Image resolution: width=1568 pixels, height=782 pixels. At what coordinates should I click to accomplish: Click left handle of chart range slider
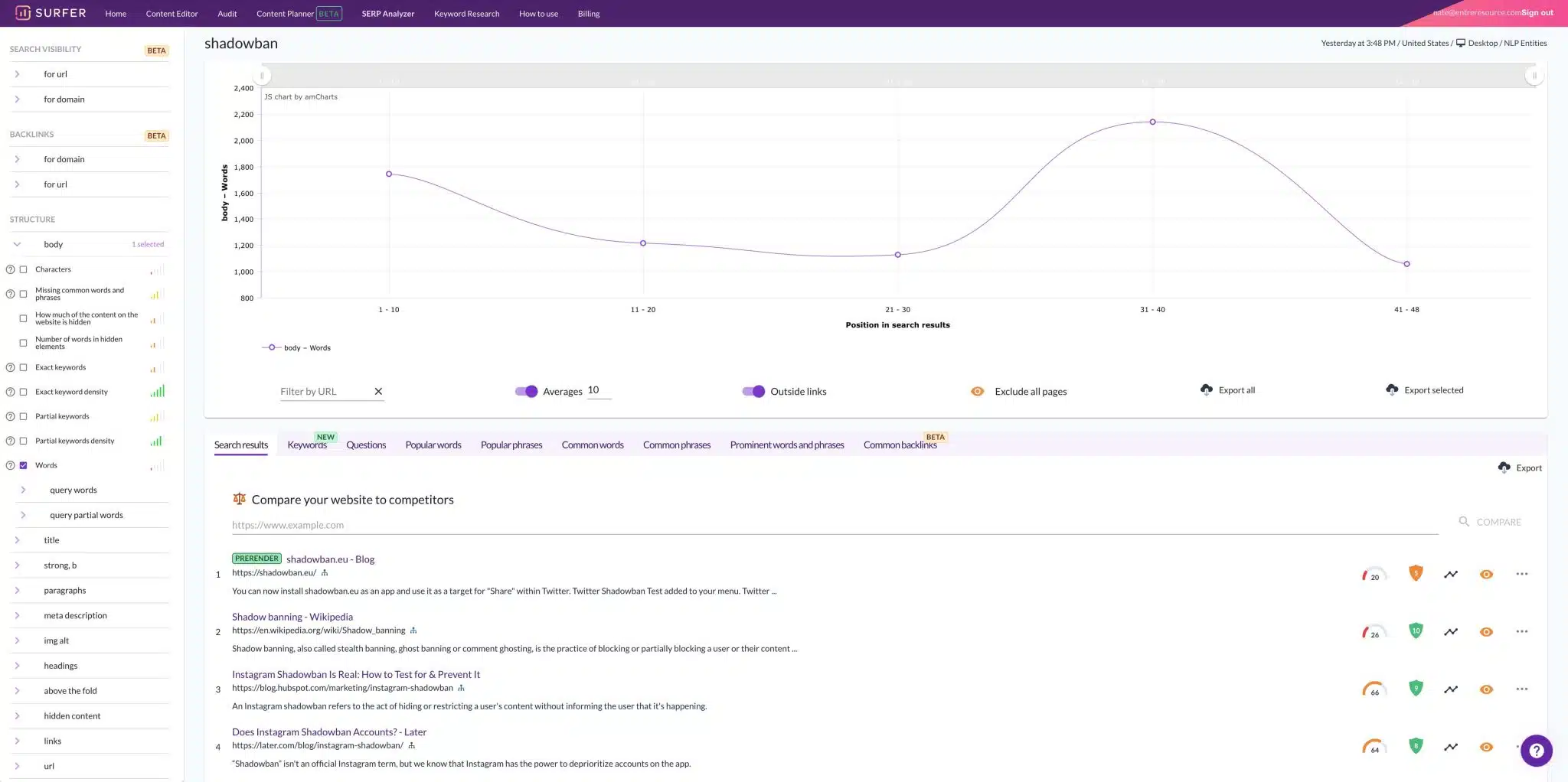click(x=262, y=76)
